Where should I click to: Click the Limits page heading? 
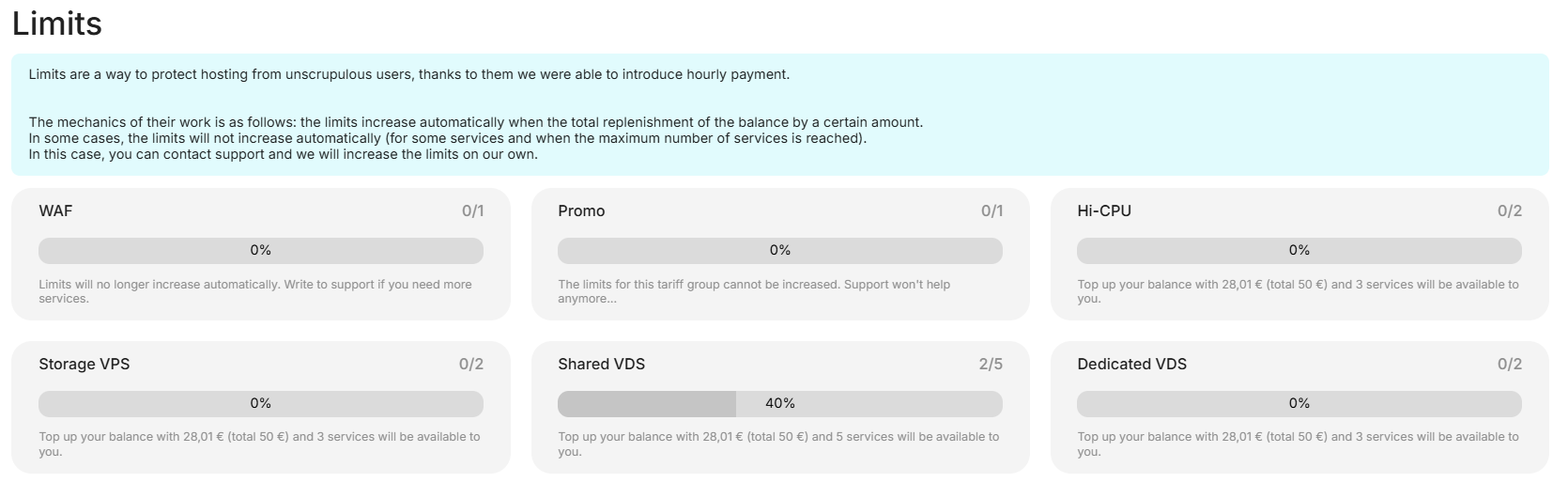(57, 23)
